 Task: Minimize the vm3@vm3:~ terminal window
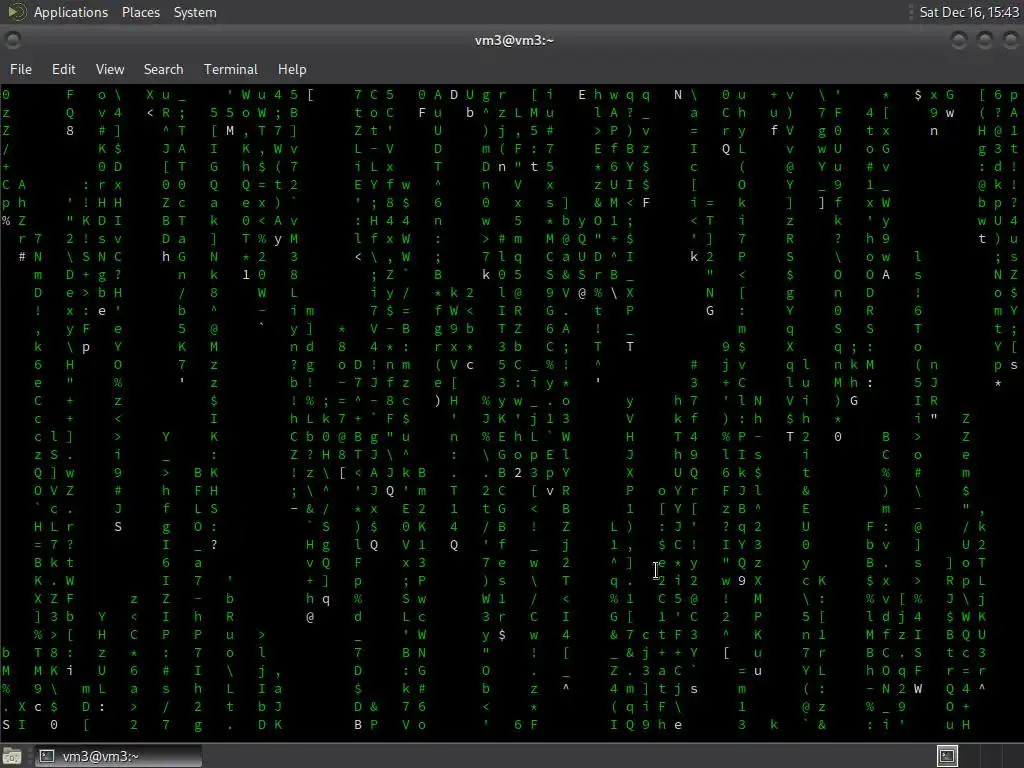pos(959,40)
